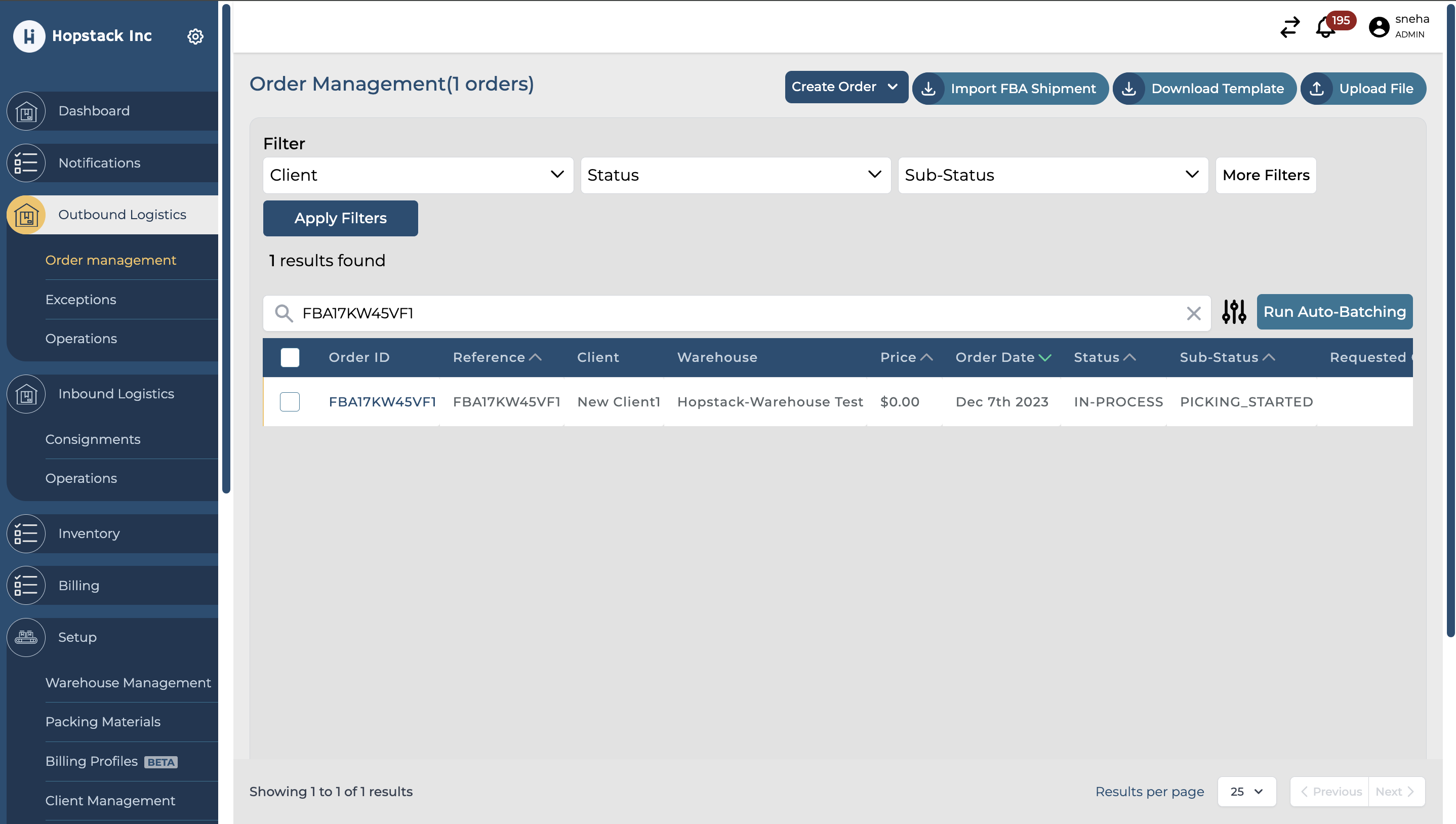Click the Setup conveyor icon
Image resolution: width=1456 pixels, height=824 pixels.
(x=26, y=637)
